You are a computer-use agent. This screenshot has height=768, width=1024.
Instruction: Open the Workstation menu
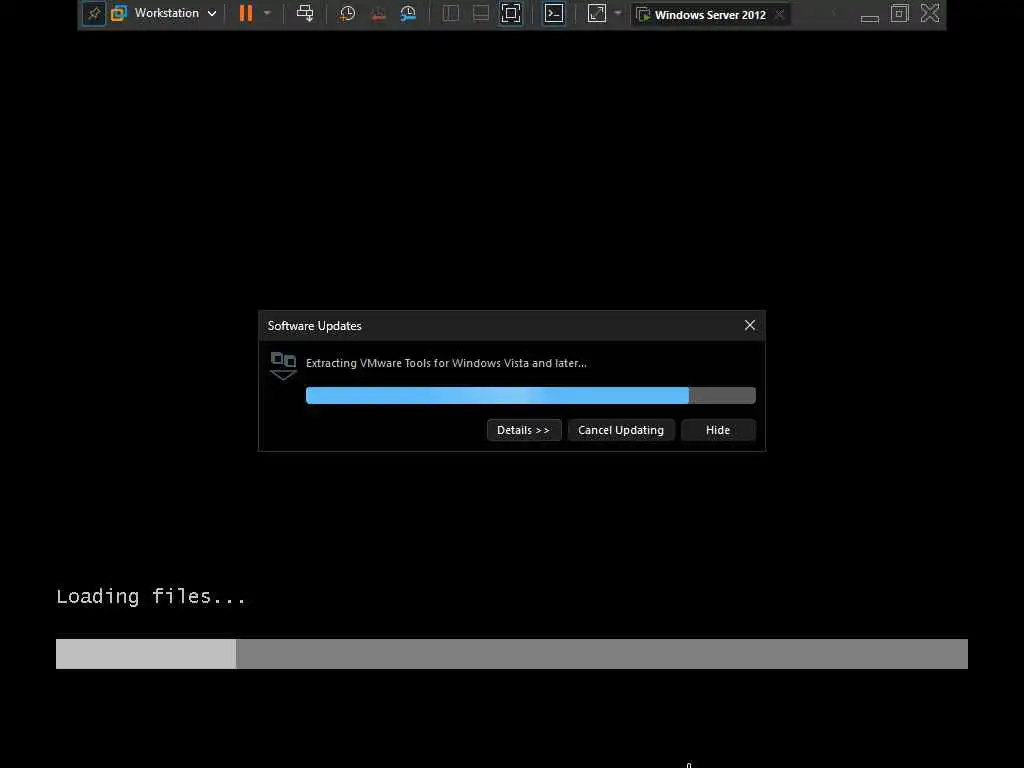coord(166,13)
